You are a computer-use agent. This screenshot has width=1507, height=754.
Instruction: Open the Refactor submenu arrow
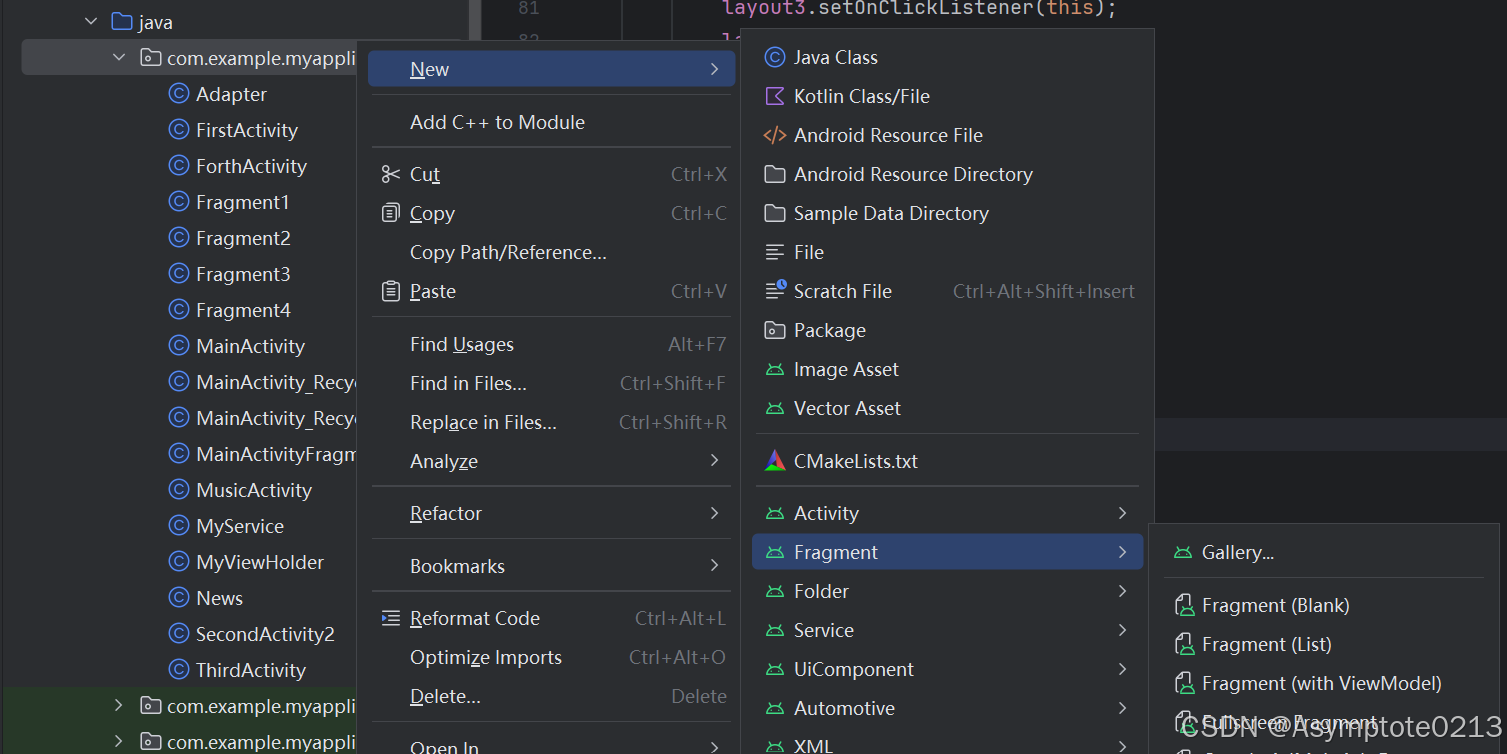pos(714,513)
